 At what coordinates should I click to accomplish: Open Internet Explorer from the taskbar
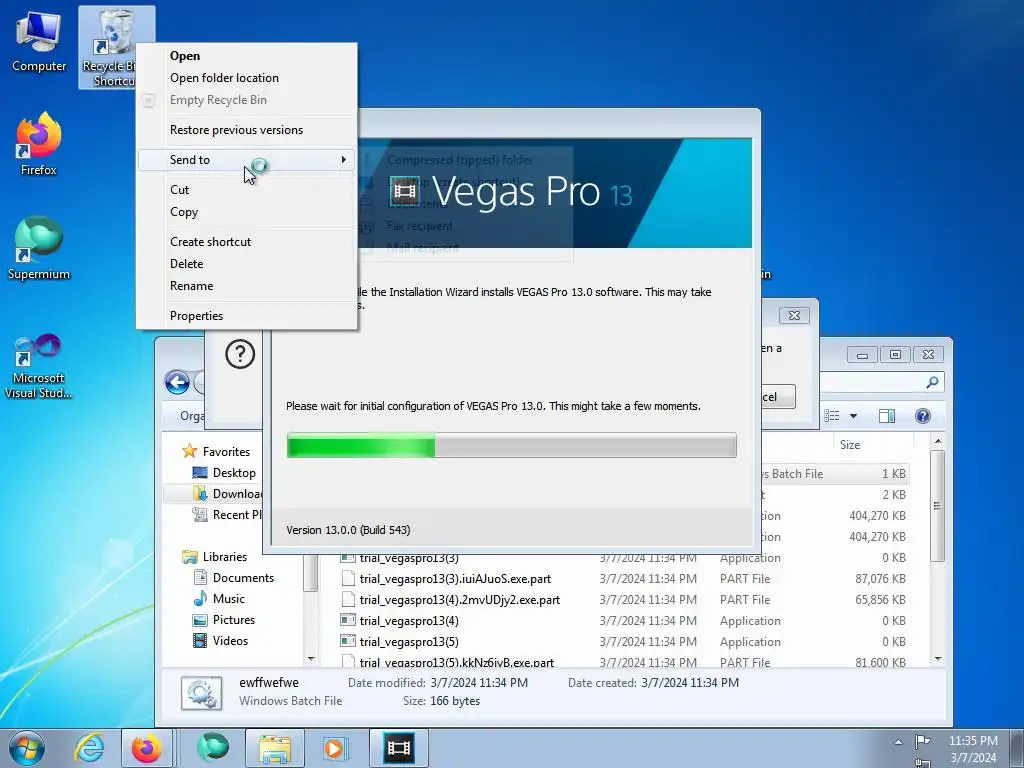[x=89, y=748]
